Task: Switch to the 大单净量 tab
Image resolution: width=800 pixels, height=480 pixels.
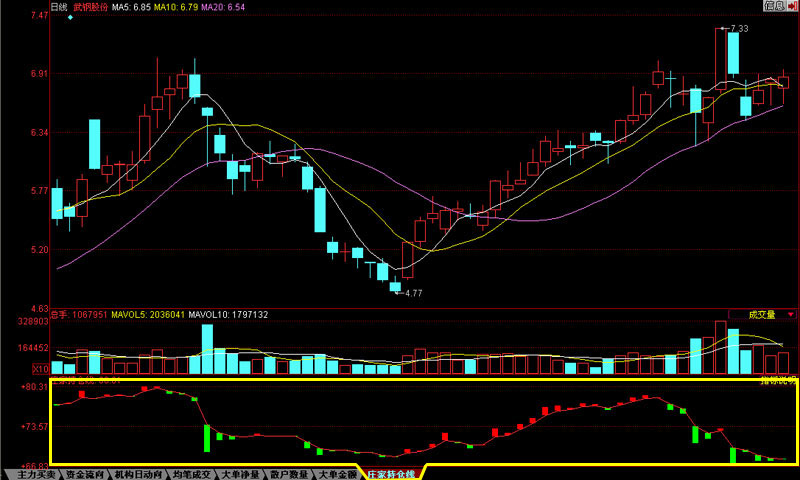Action: tap(241, 474)
